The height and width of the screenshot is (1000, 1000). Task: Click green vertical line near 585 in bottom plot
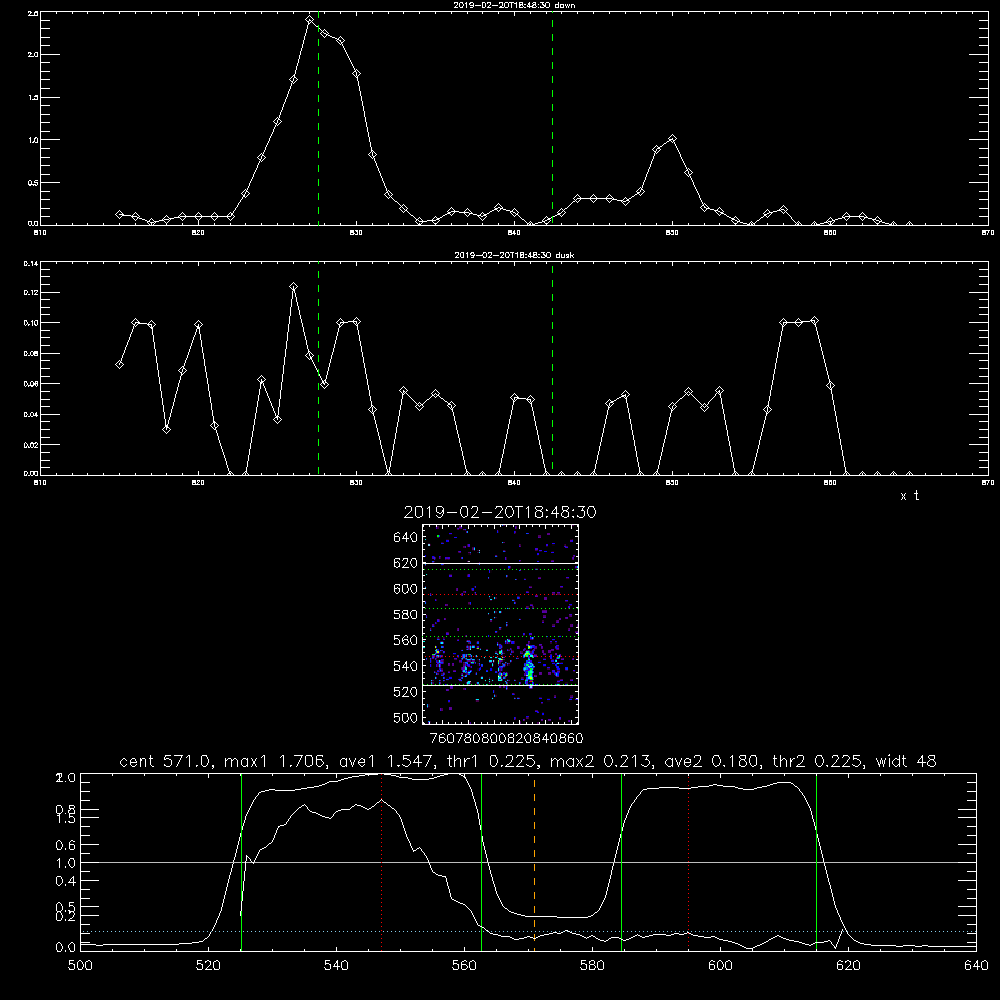(621, 861)
